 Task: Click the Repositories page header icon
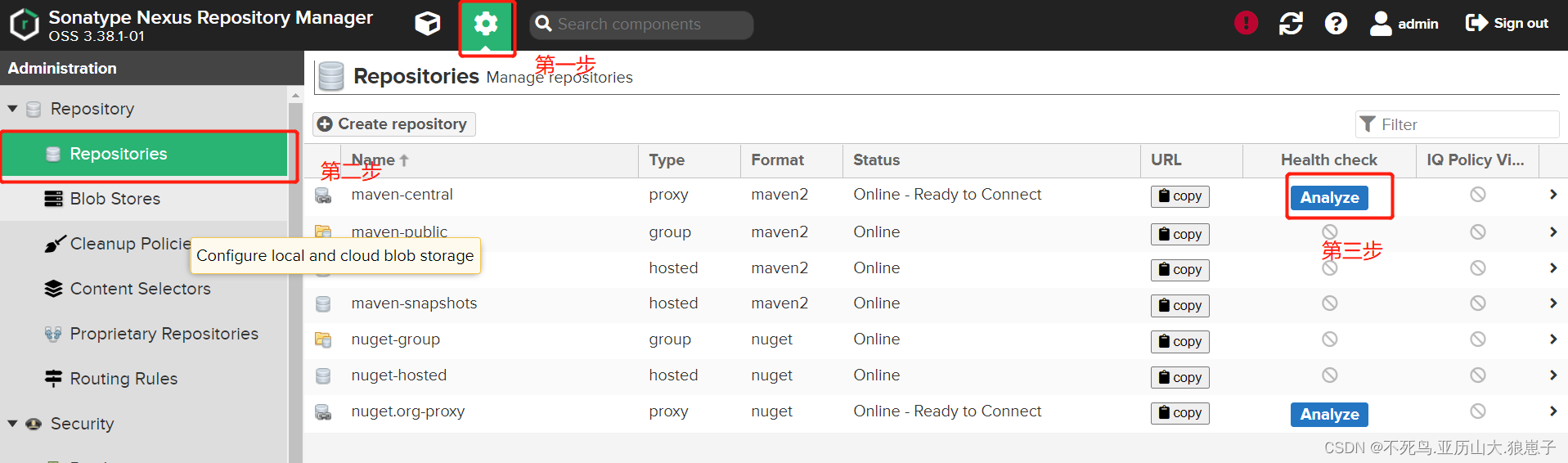(331, 76)
